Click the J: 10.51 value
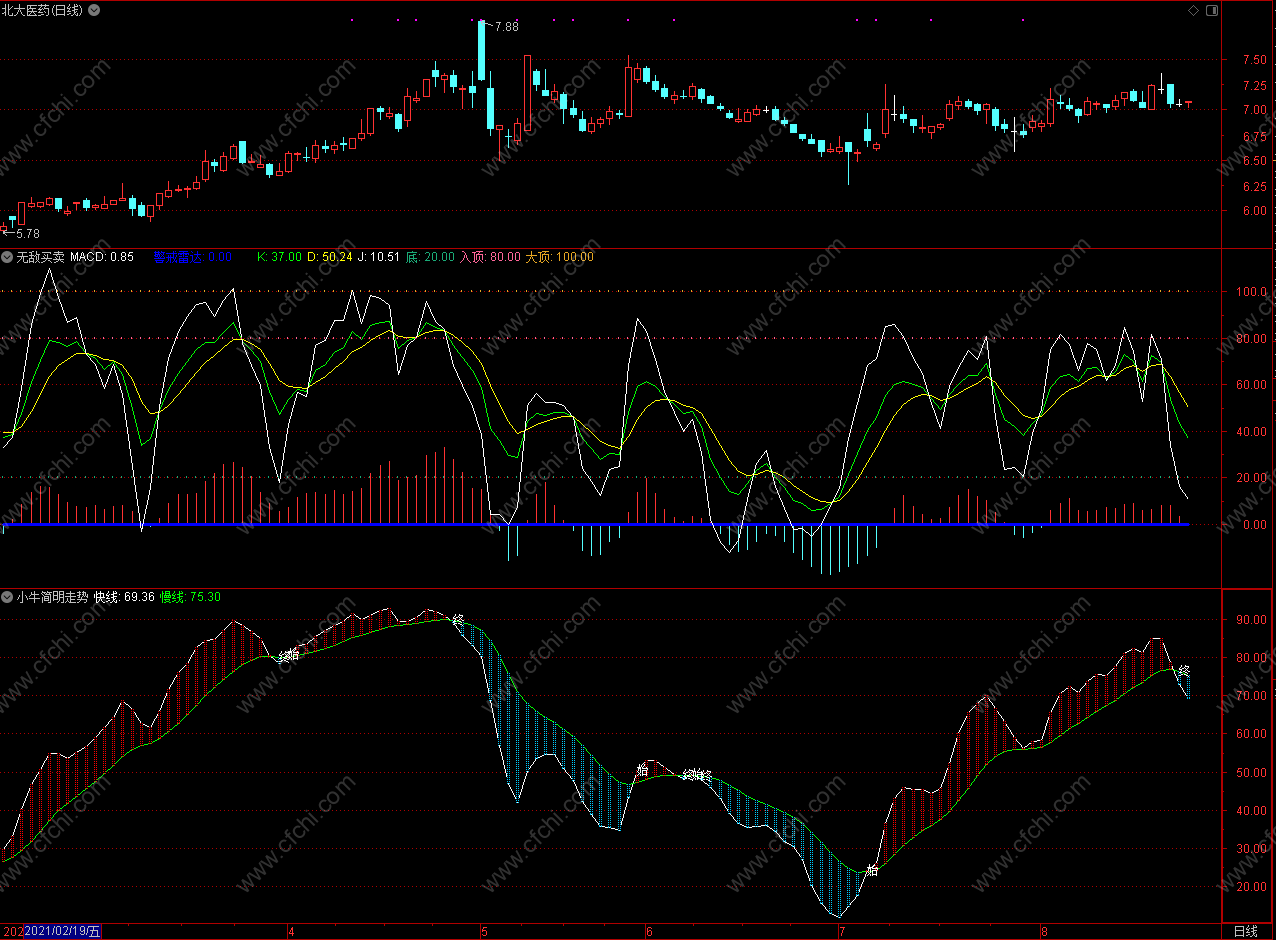Screen dimensions: 1276x940 (380, 257)
